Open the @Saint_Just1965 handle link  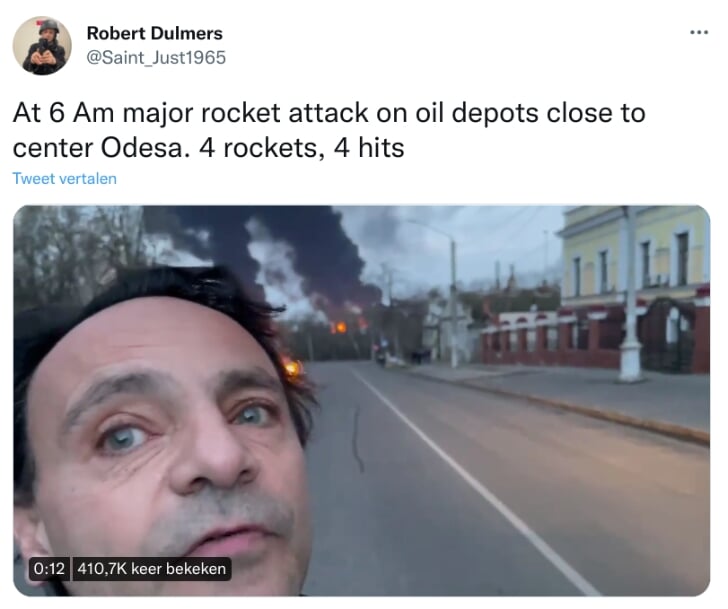click(x=156, y=58)
